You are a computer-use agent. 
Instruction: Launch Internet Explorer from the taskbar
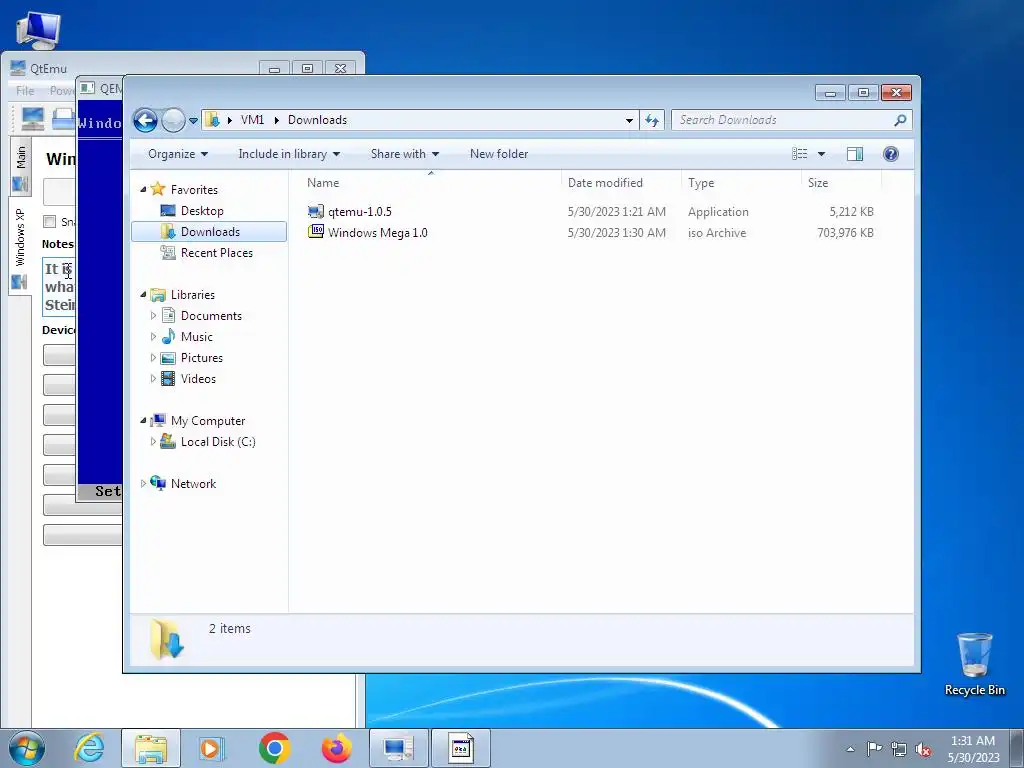click(89, 748)
